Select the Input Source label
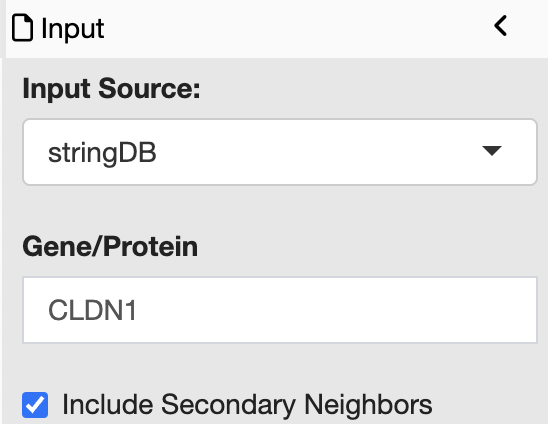This screenshot has width=548, height=424. tap(111, 89)
